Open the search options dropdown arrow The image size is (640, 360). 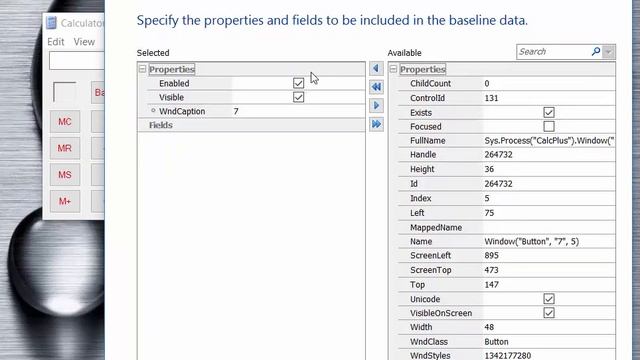(x=609, y=52)
